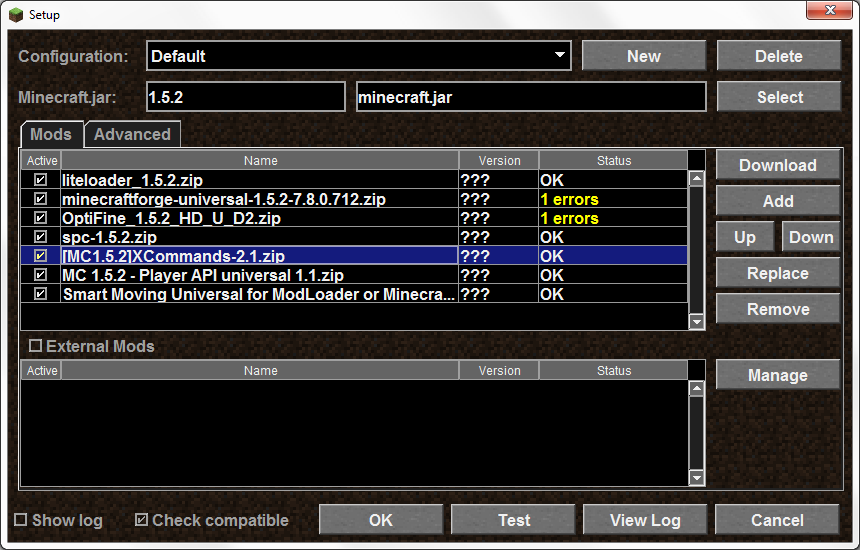Click the '1 errors' status for OptiFine
The height and width of the screenshot is (550, 860).
pyautogui.click(x=569, y=218)
